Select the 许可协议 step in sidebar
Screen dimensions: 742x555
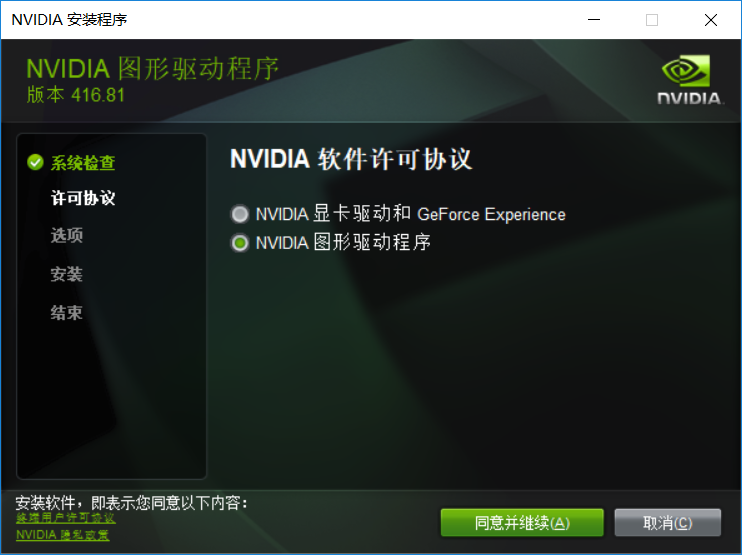83,198
